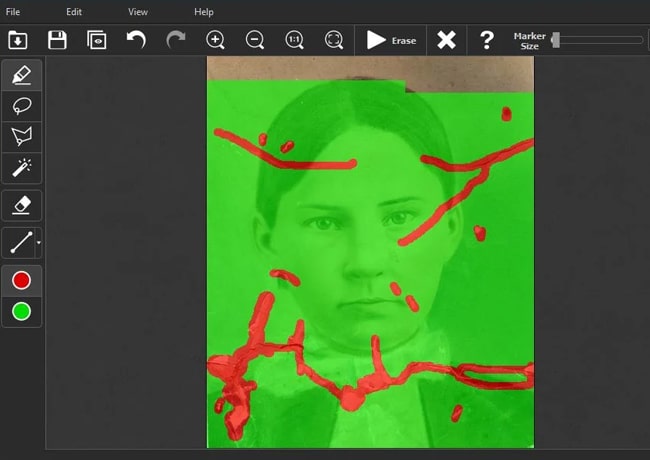Zoom out of the image
The height and width of the screenshot is (460, 650).
click(x=255, y=40)
